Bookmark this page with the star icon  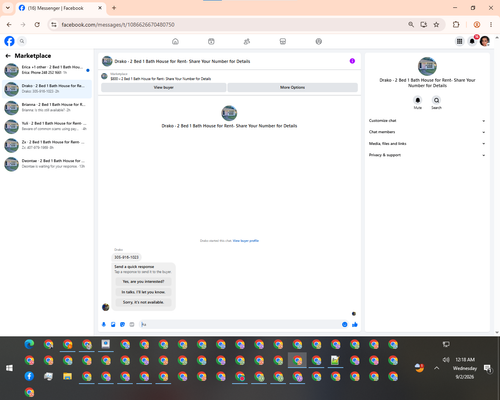point(436,25)
